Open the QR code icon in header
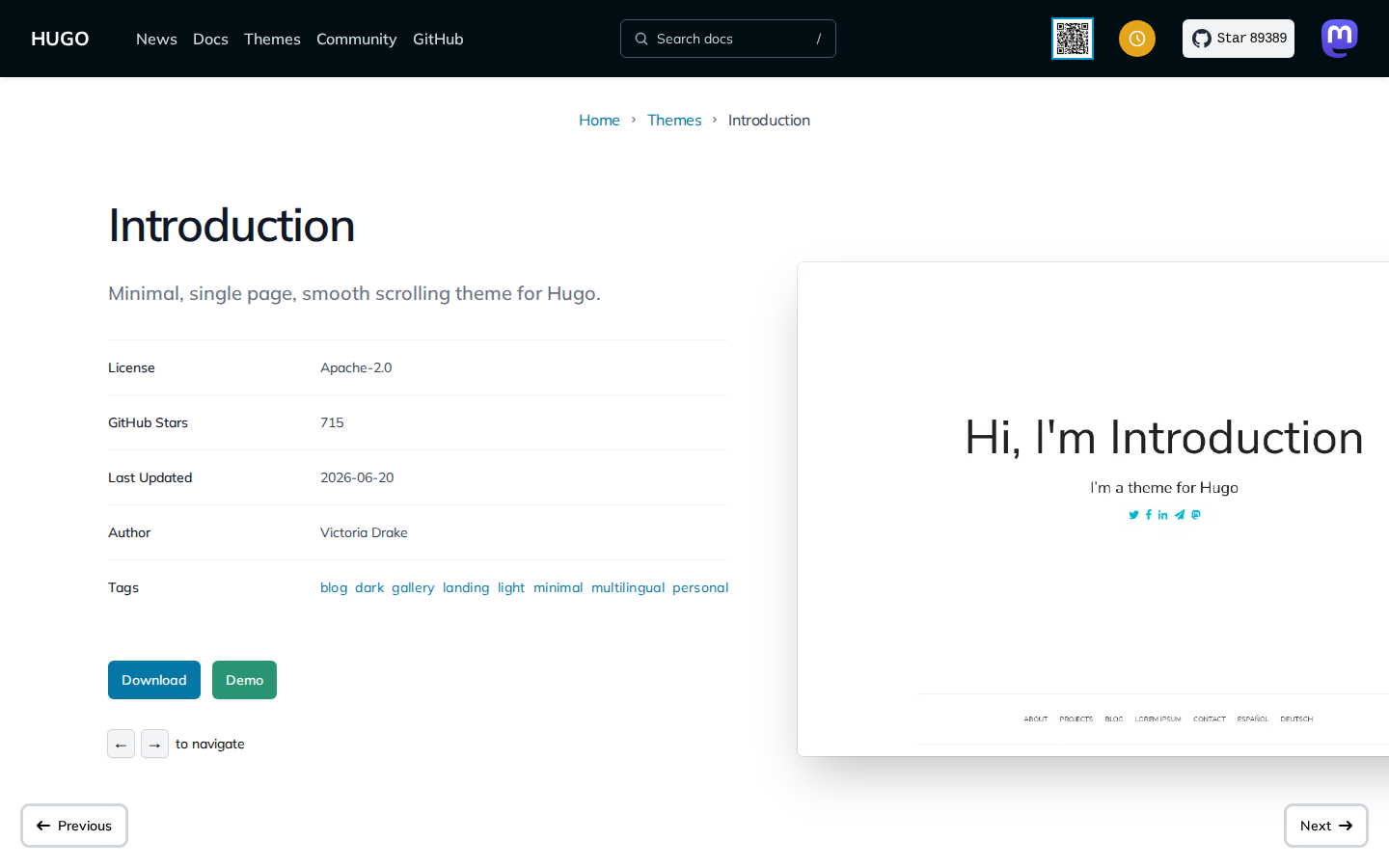The height and width of the screenshot is (868, 1389). point(1073,39)
